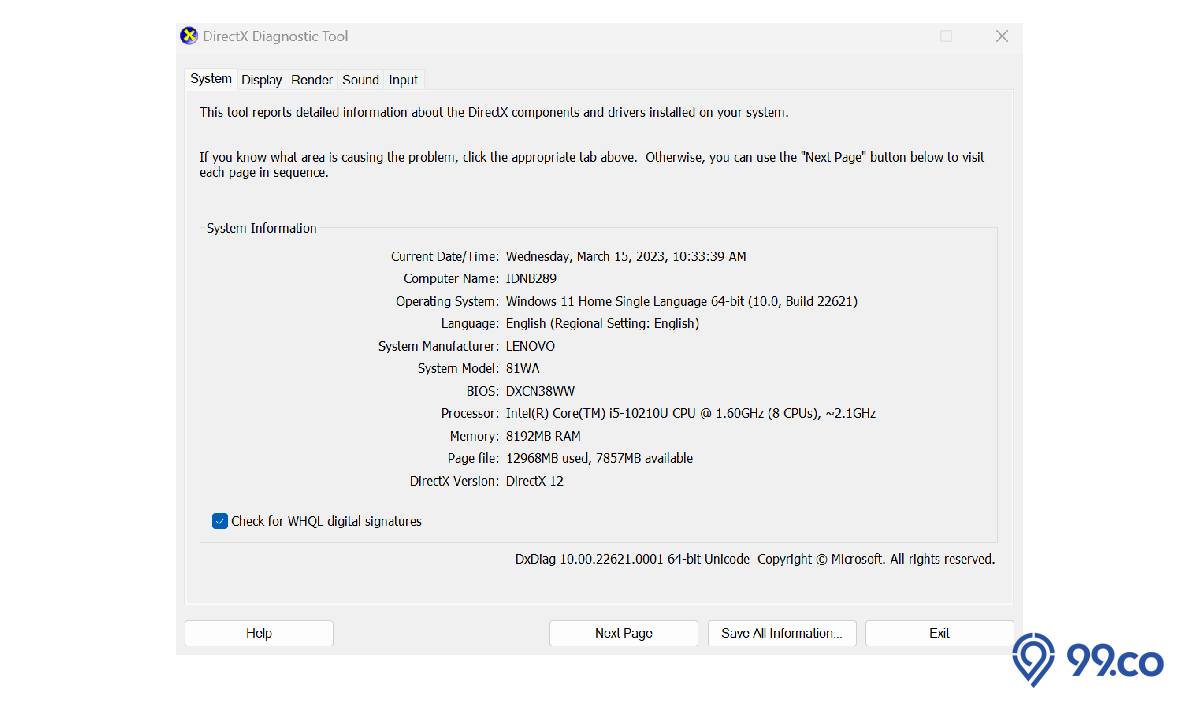Open the Display tab
The width and height of the screenshot is (1200, 720).
(x=261, y=80)
